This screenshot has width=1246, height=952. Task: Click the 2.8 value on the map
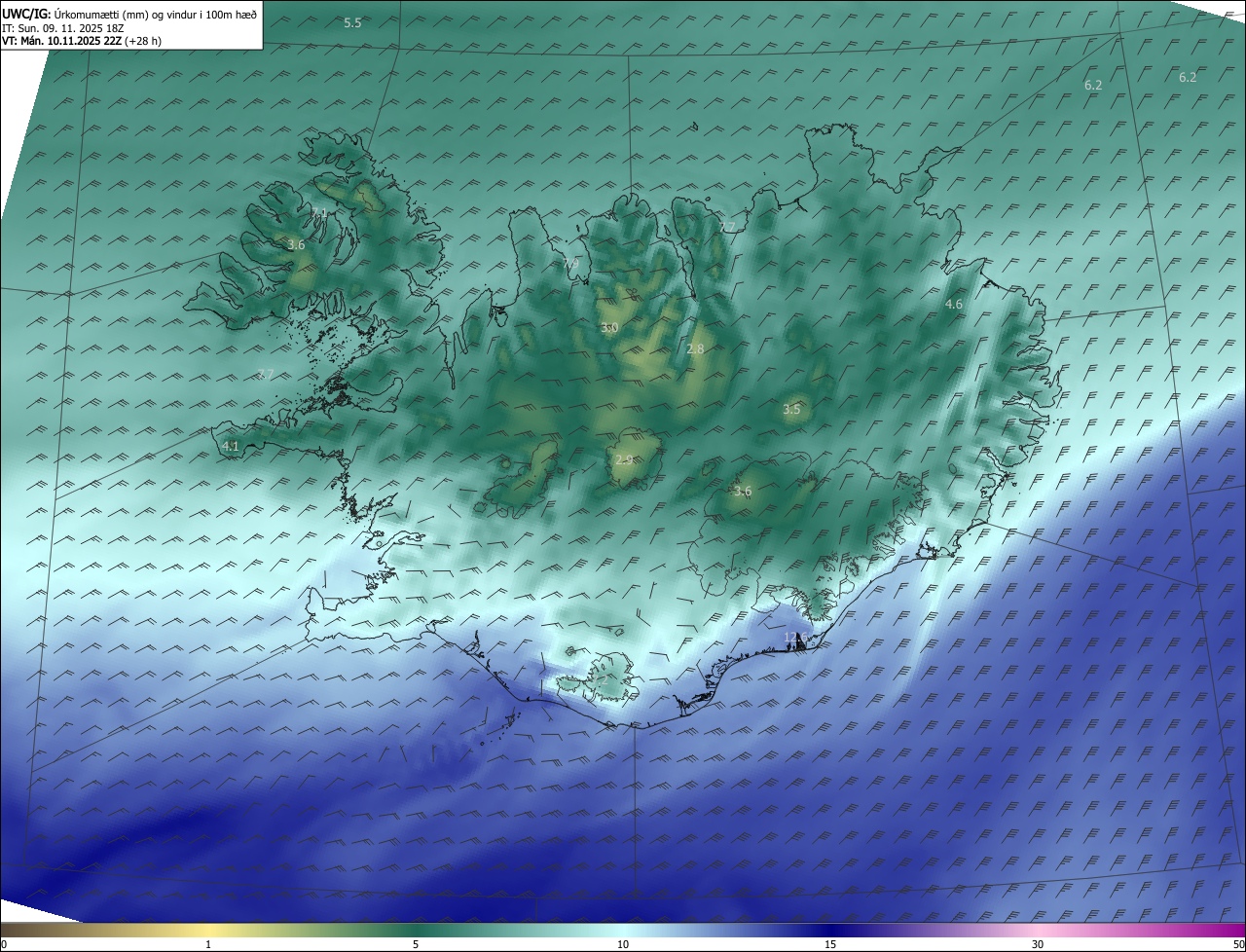695,348
